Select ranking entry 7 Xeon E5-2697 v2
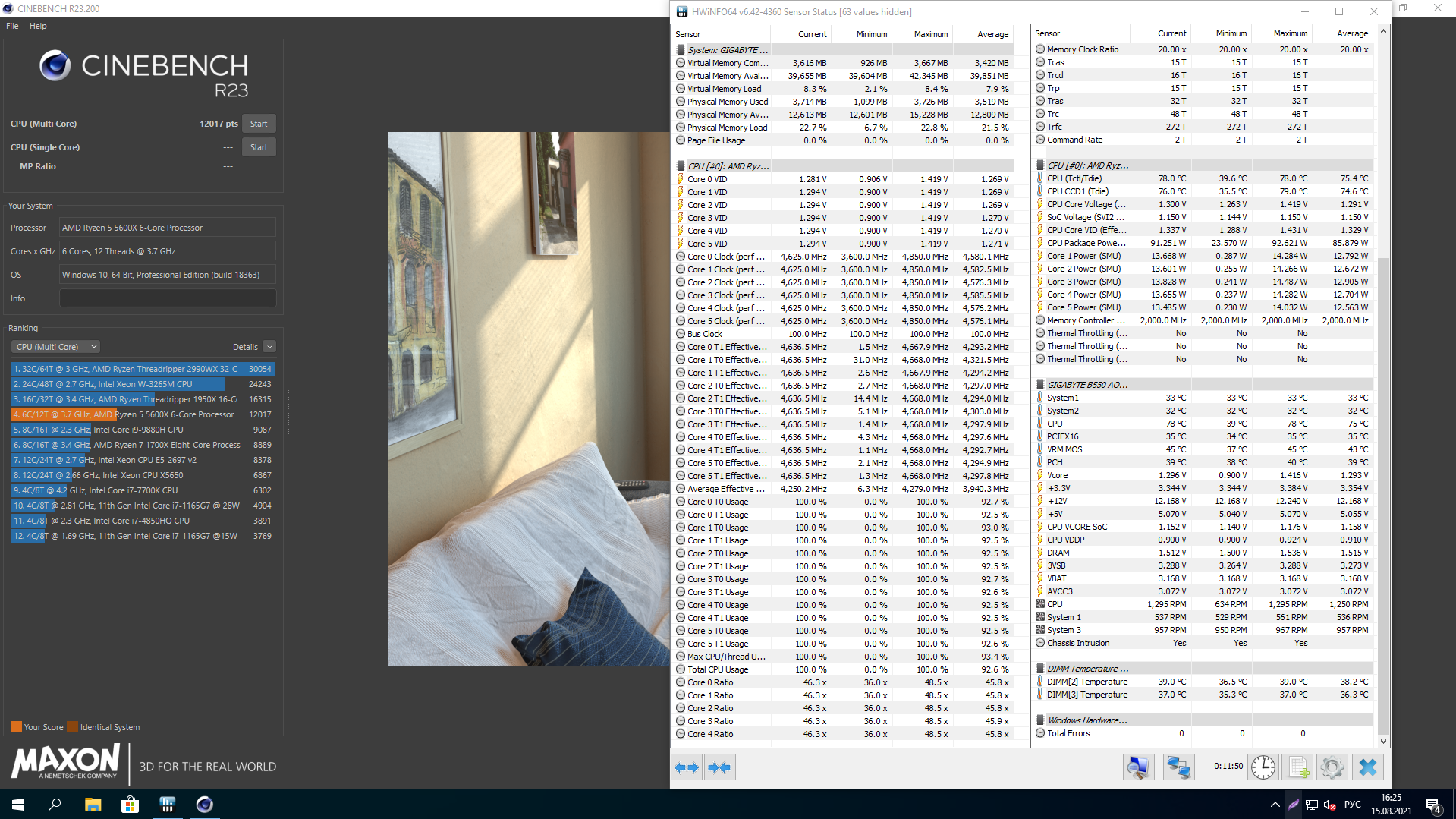The height and width of the screenshot is (819, 1456). pyautogui.click(x=143, y=460)
